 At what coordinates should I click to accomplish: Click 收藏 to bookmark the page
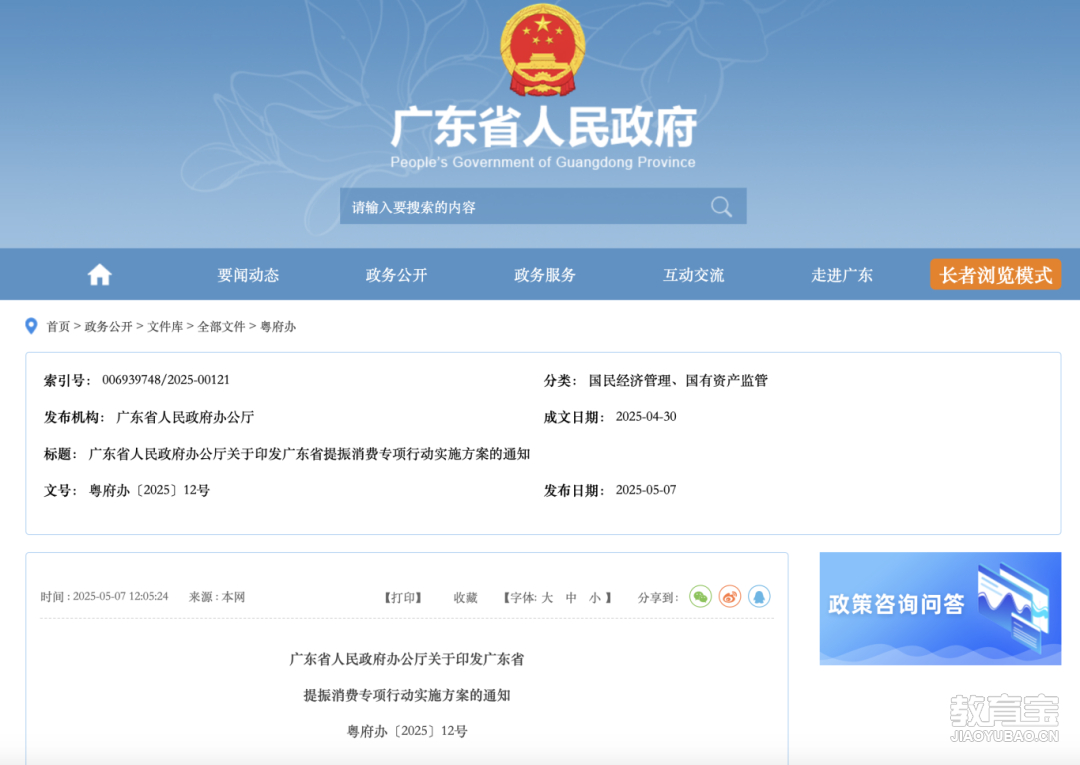point(465,597)
